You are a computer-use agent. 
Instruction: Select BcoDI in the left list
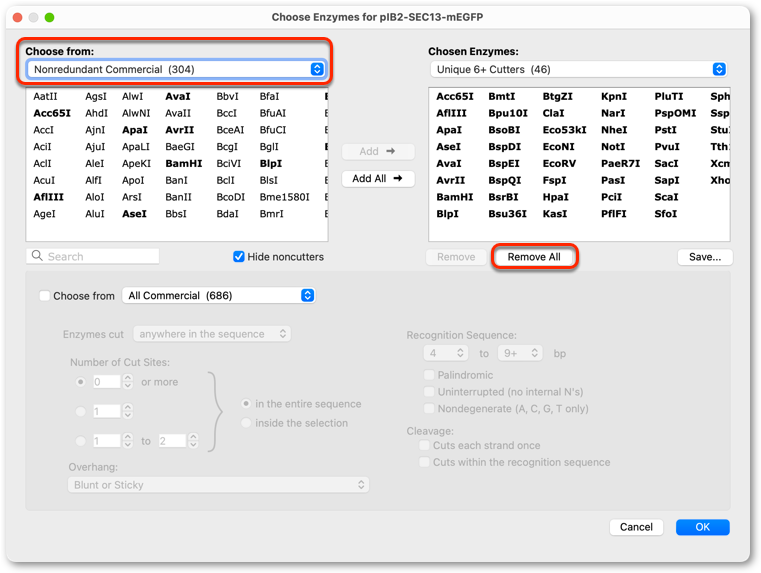(231, 197)
